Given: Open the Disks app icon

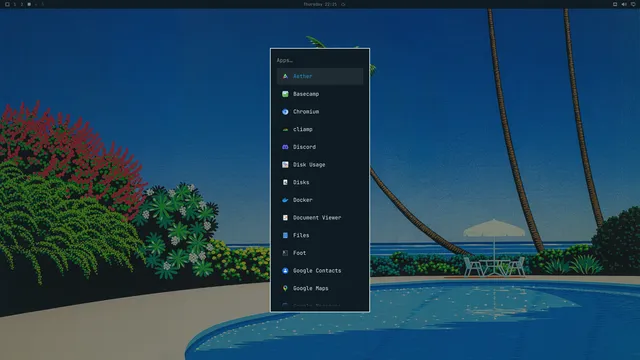Looking at the screenshot, I should (285, 182).
